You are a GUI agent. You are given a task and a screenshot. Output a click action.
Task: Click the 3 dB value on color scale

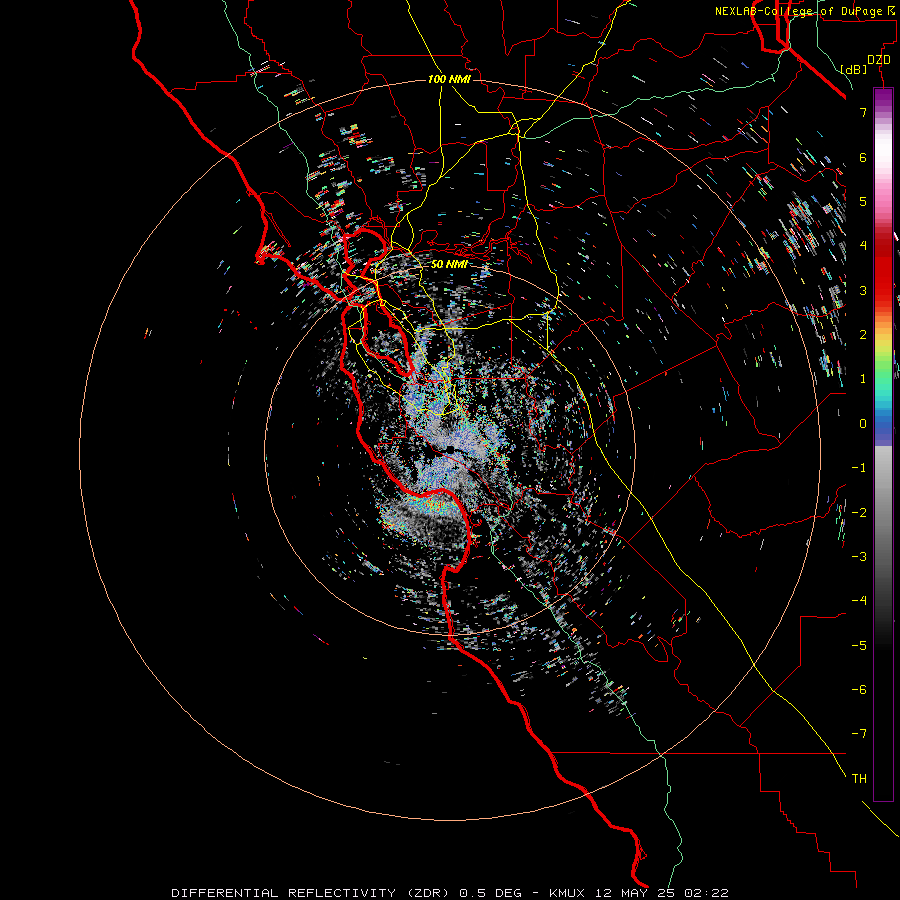pyautogui.click(x=863, y=290)
